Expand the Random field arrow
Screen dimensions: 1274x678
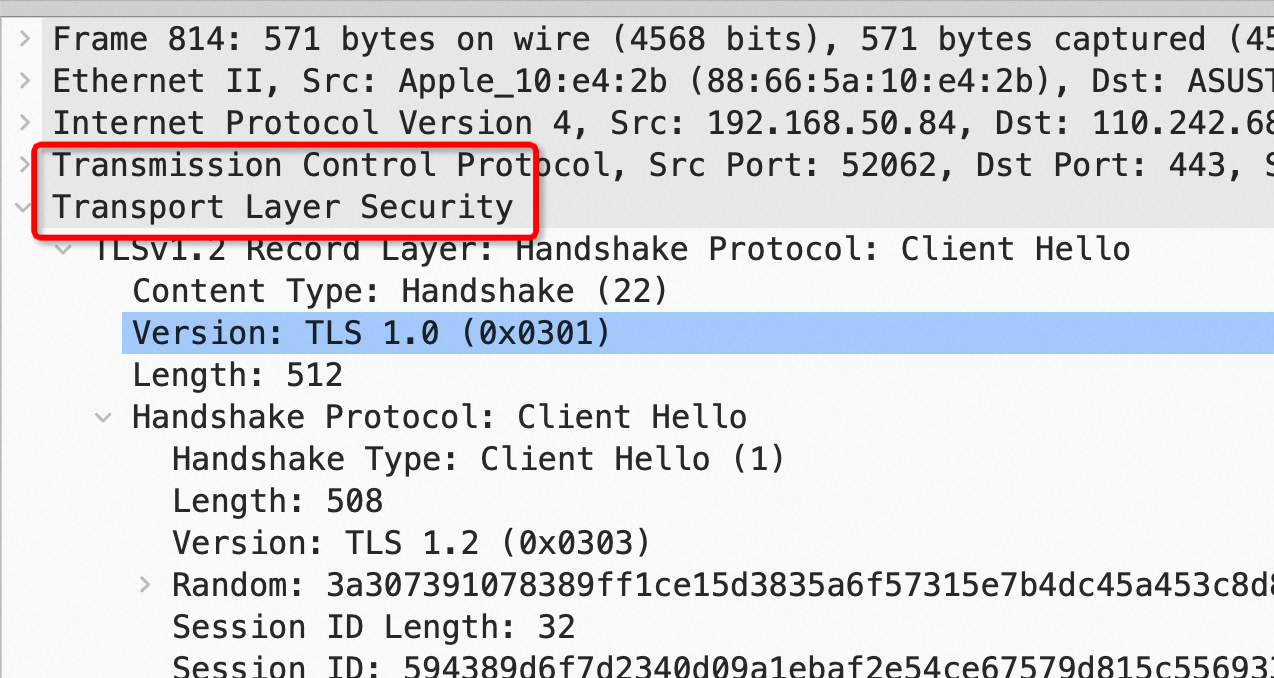click(x=145, y=584)
